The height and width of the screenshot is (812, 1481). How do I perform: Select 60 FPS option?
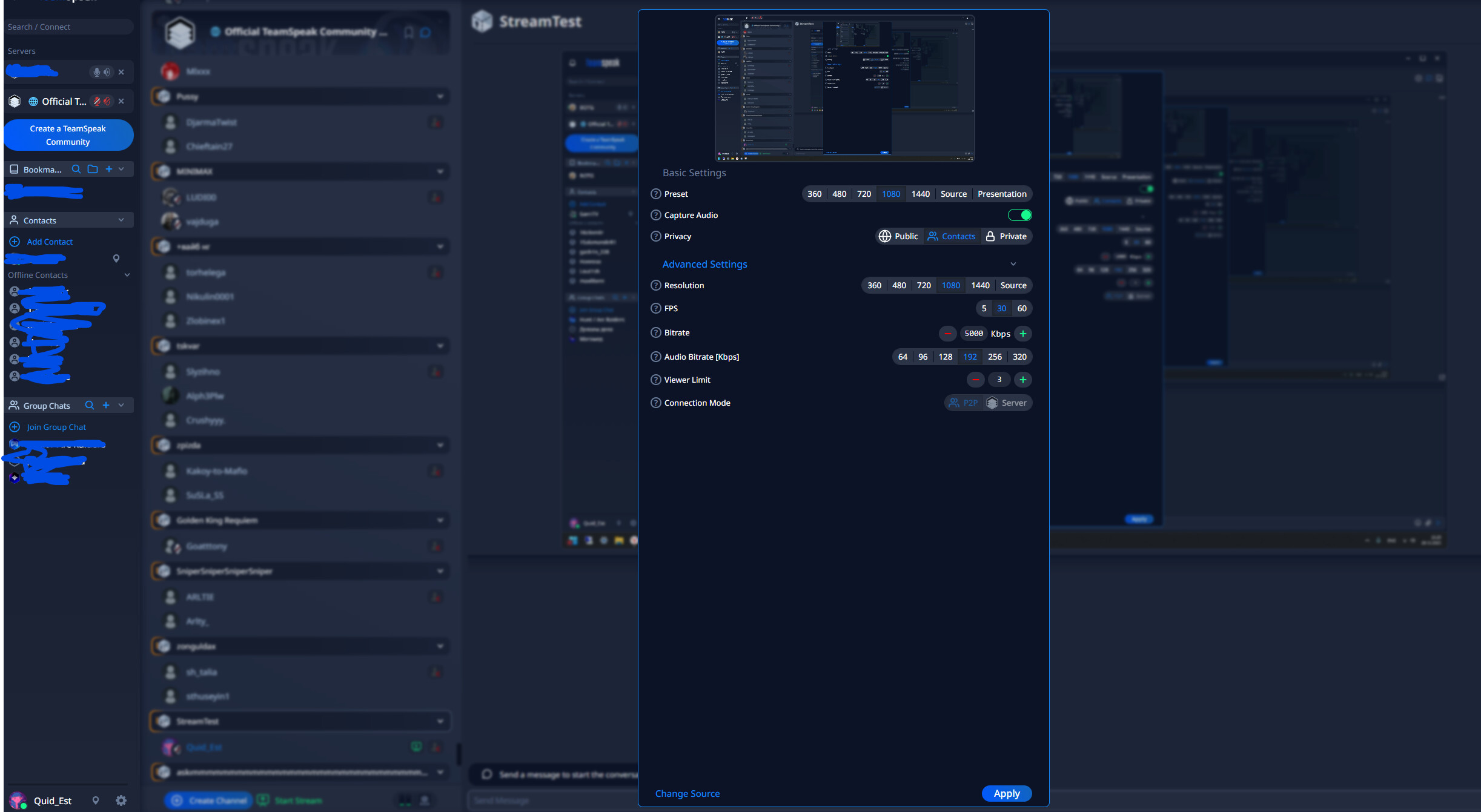(x=1022, y=308)
